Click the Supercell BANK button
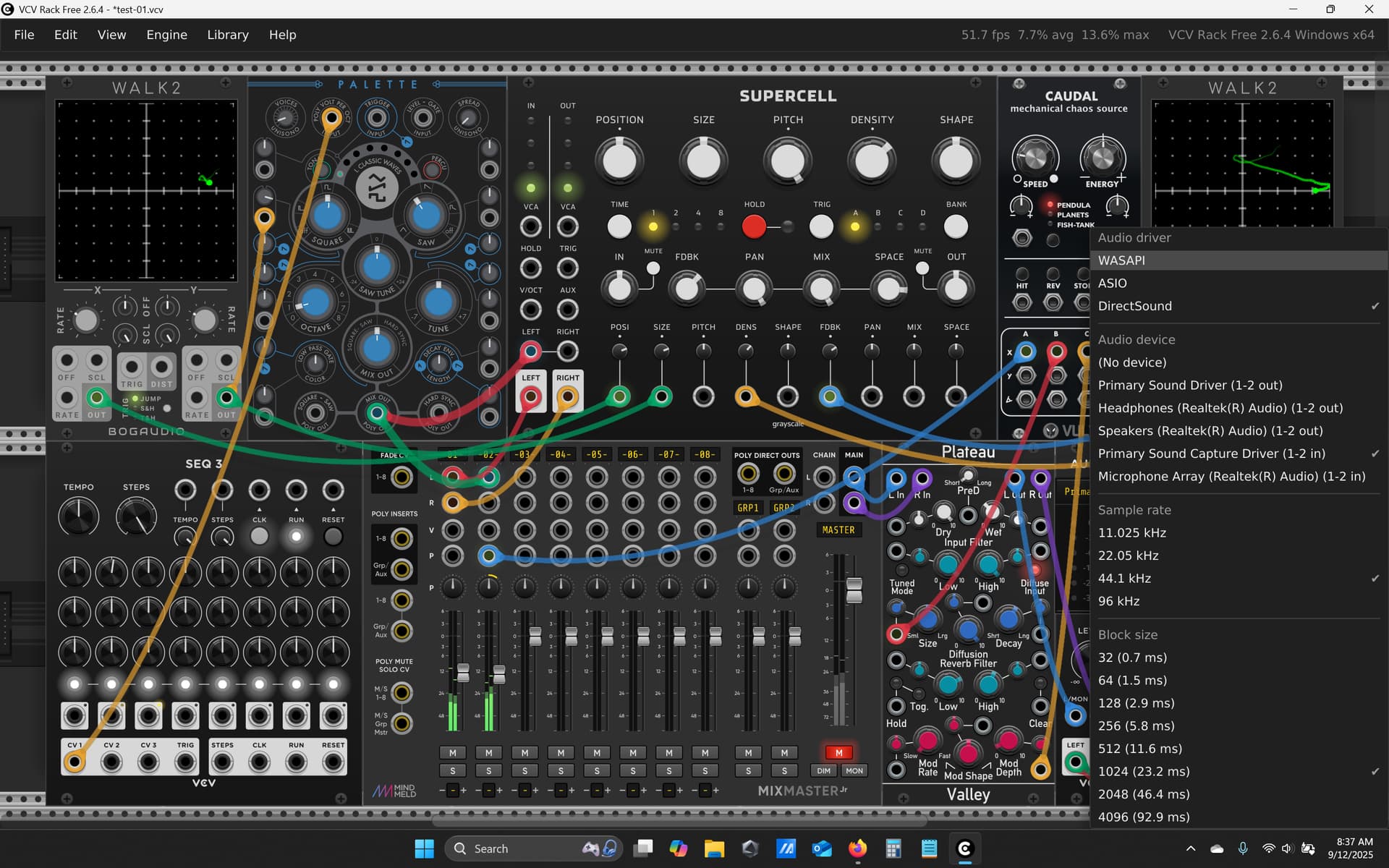The image size is (1389, 868). pyautogui.click(x=956, y=226)
